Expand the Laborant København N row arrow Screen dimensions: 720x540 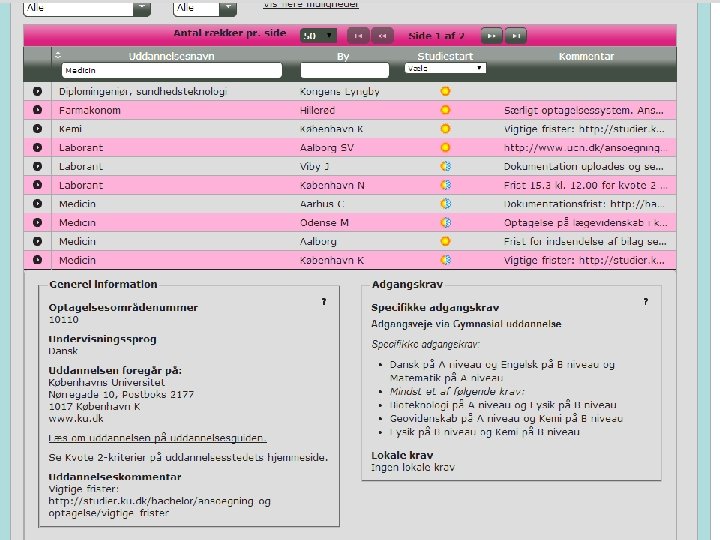click(x=37, y=185)
